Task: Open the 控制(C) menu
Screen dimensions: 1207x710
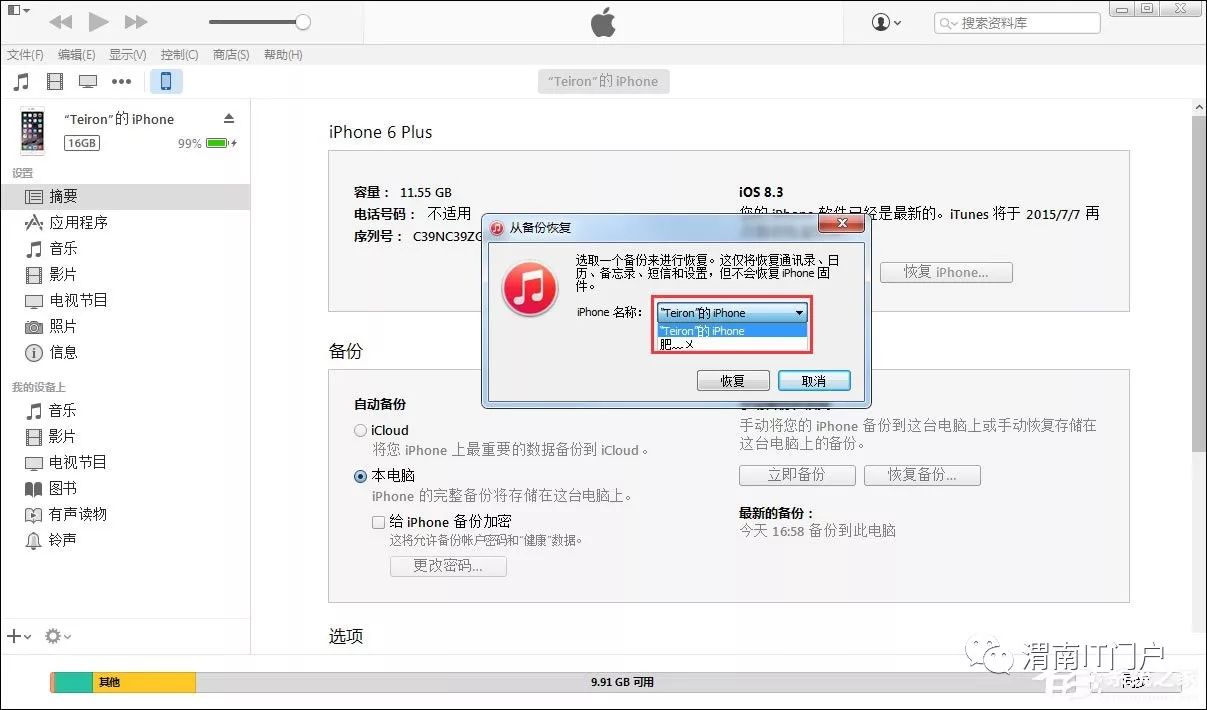Action: [180, 55]
